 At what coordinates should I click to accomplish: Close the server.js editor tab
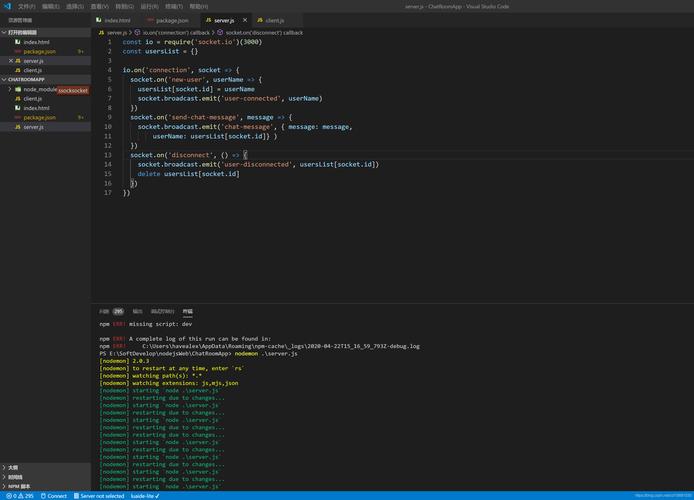click(245, 20)
